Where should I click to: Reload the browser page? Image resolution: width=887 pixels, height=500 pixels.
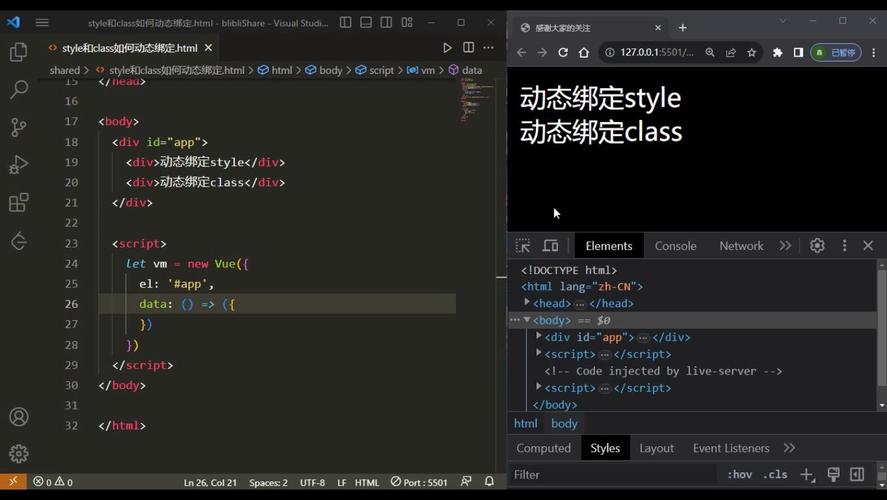pyautogui.click(x=563, y=53)
